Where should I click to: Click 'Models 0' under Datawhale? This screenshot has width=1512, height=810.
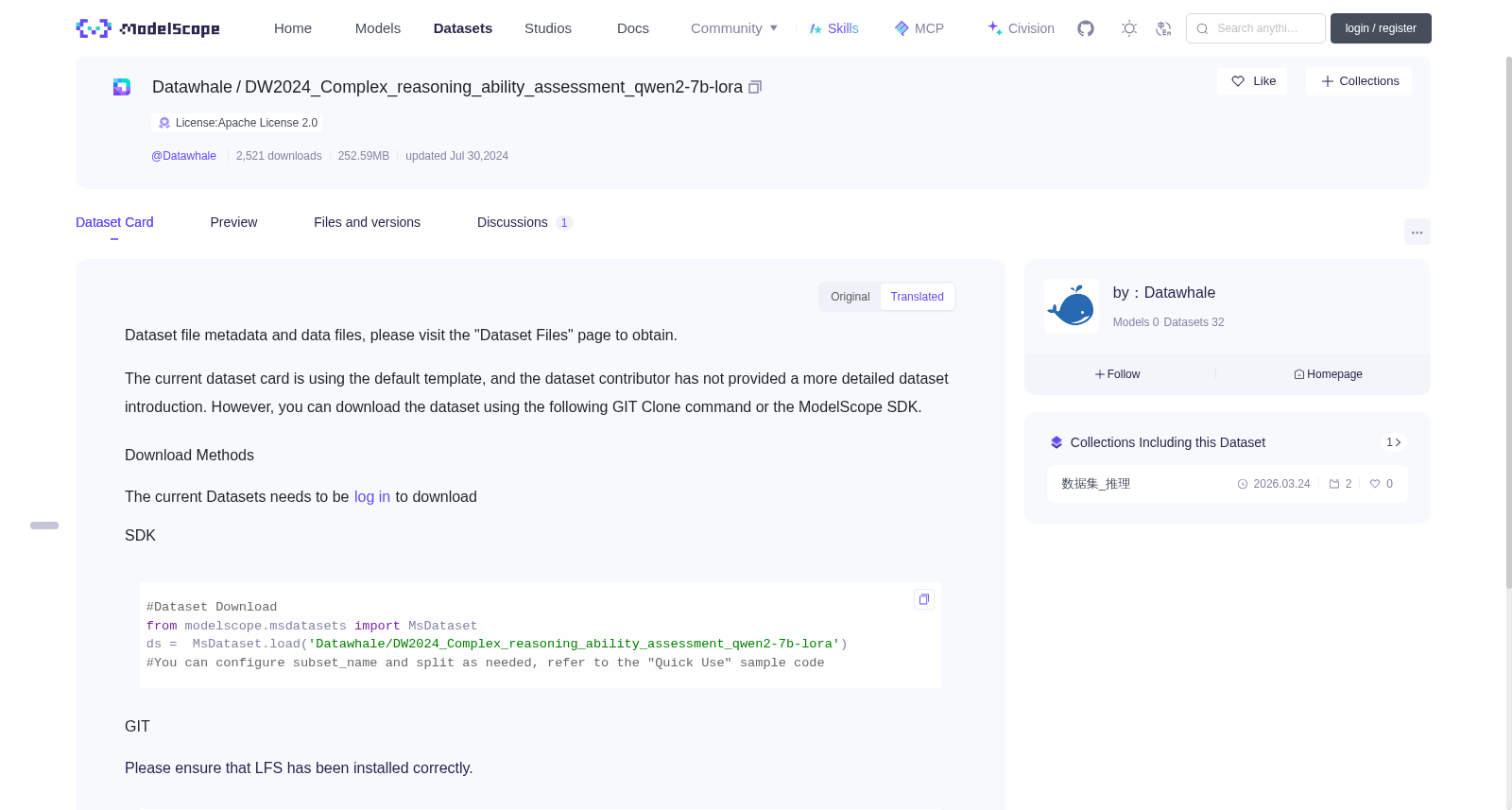coord(1136,322)
